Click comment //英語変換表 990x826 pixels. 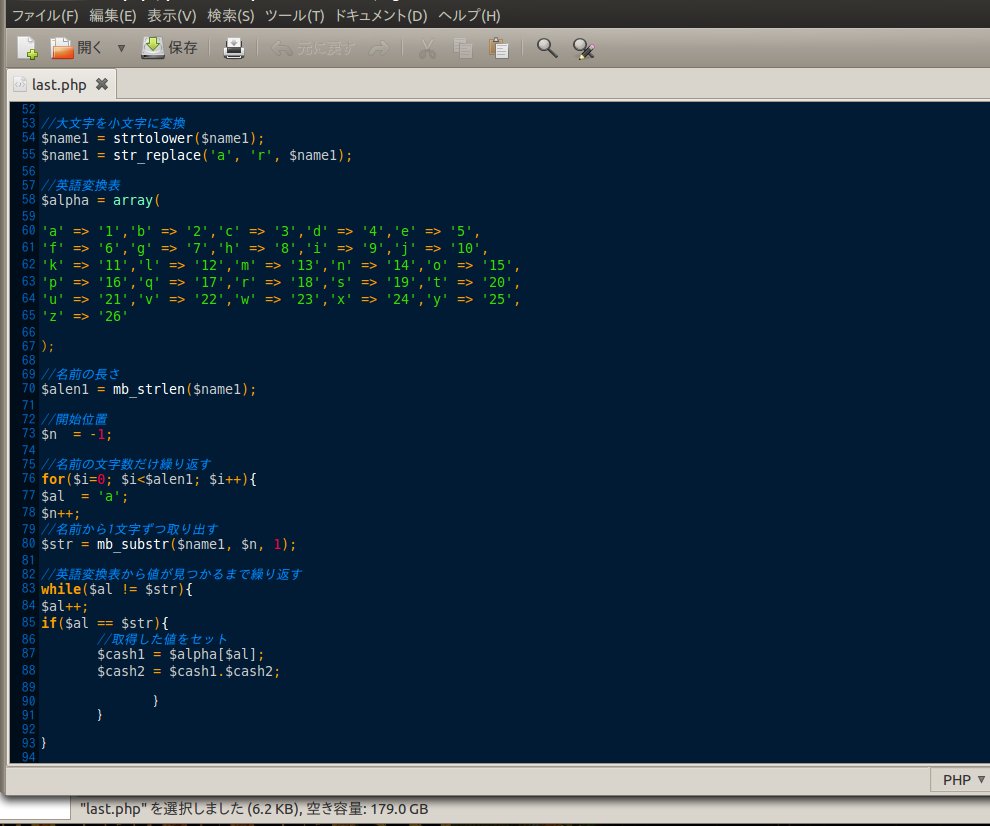(80, 185)
